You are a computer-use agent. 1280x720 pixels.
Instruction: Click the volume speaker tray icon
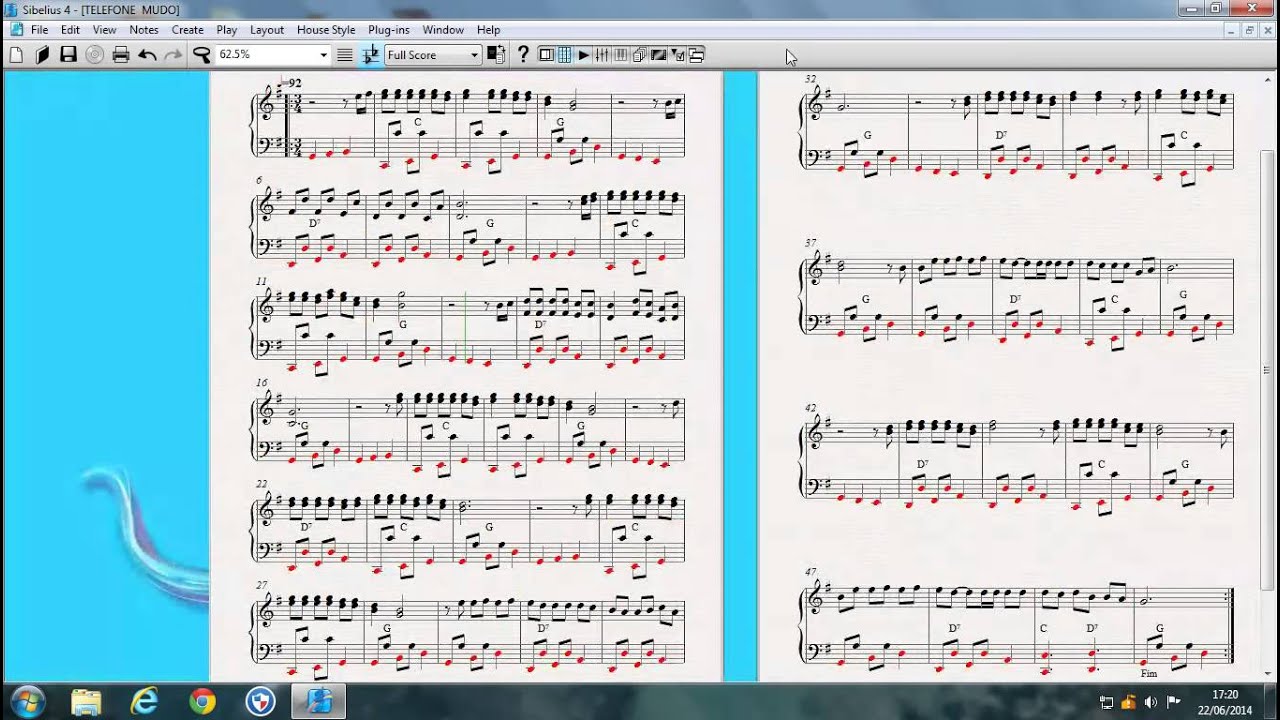[1151, 702]
